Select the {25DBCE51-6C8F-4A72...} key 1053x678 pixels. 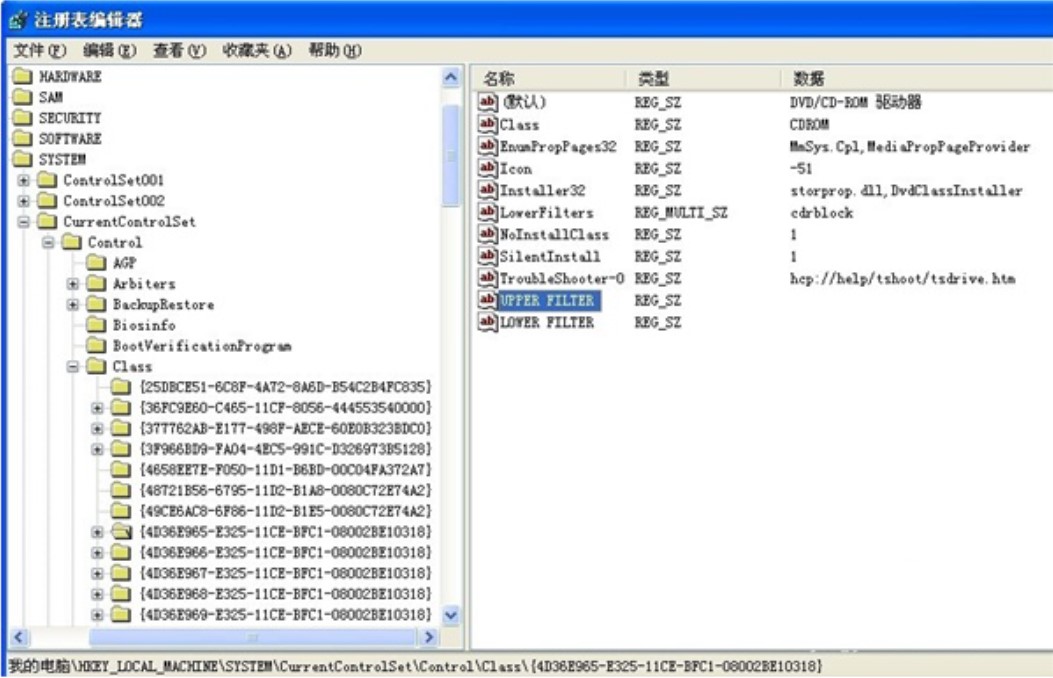[285, 387]
